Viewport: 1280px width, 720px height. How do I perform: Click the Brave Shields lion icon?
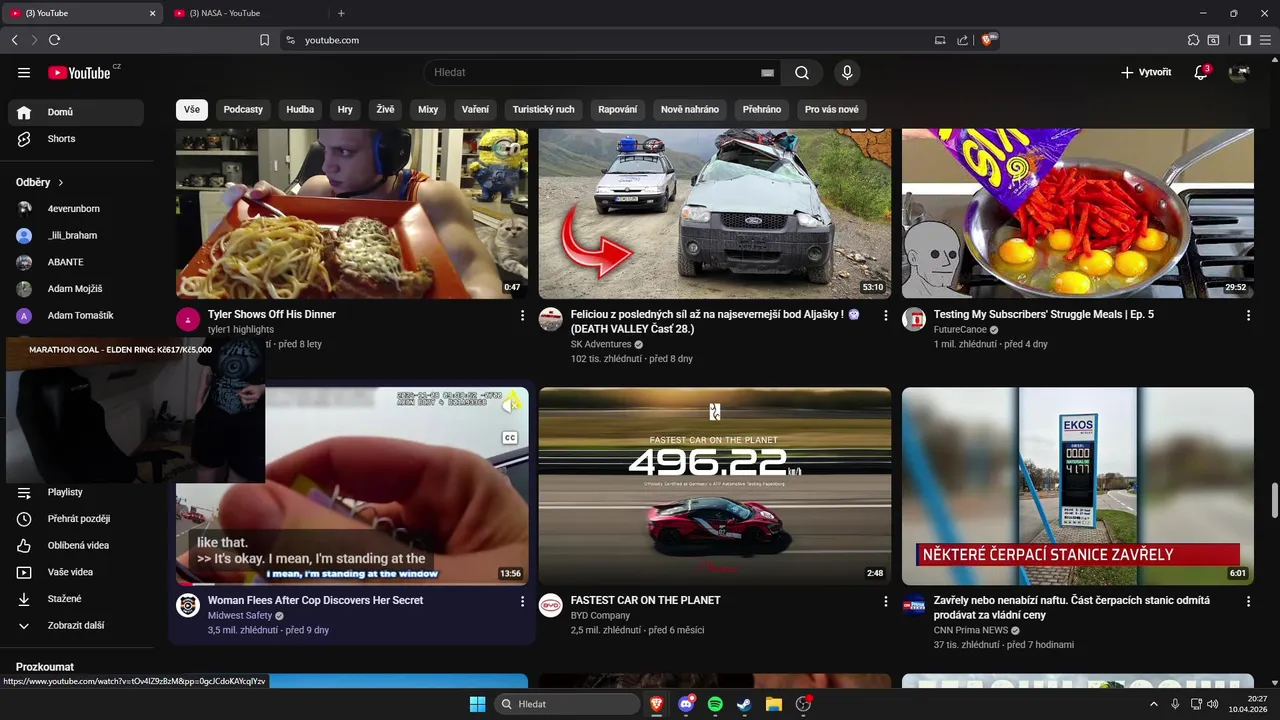pyautogui.click(x=988, y=40)
